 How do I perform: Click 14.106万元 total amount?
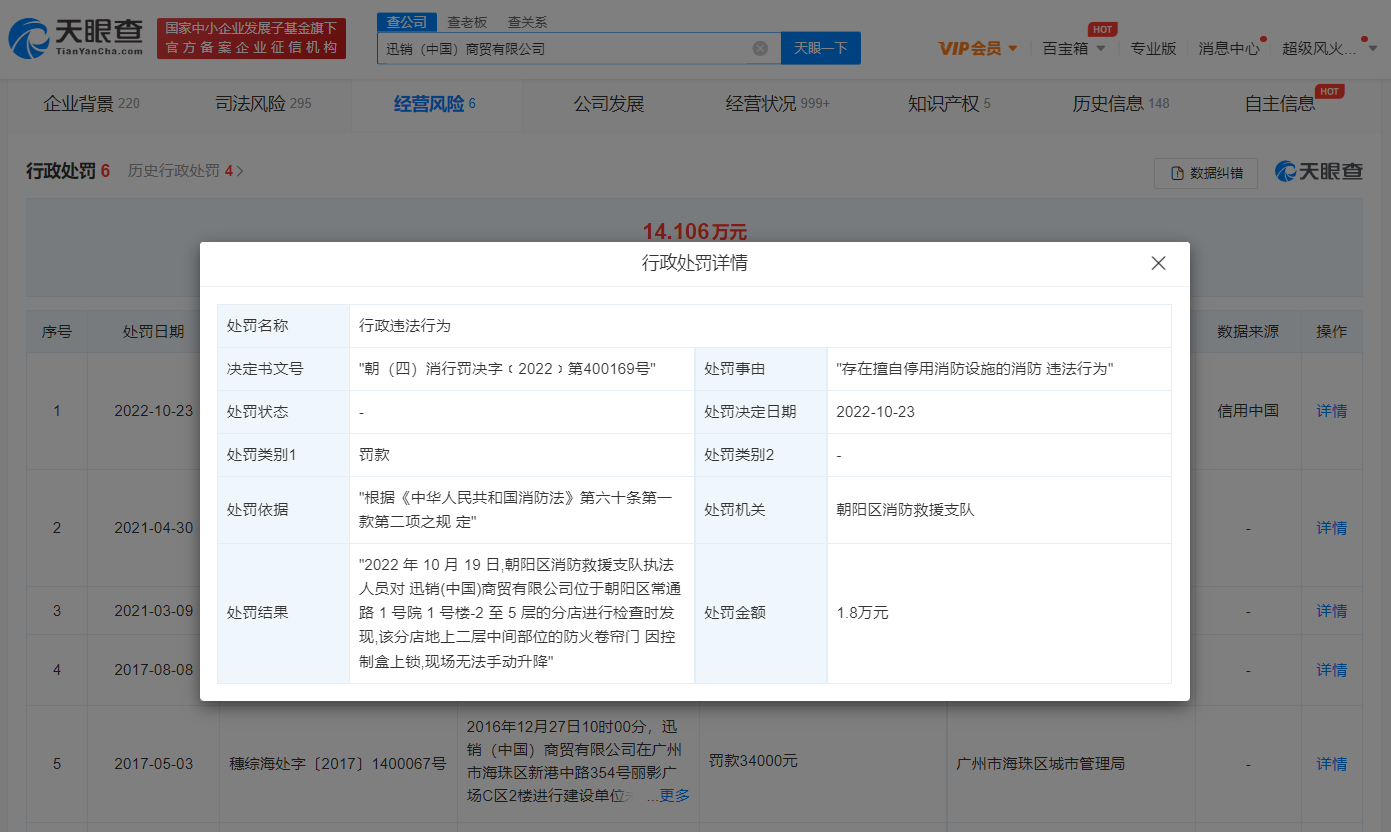pos(695,232)
